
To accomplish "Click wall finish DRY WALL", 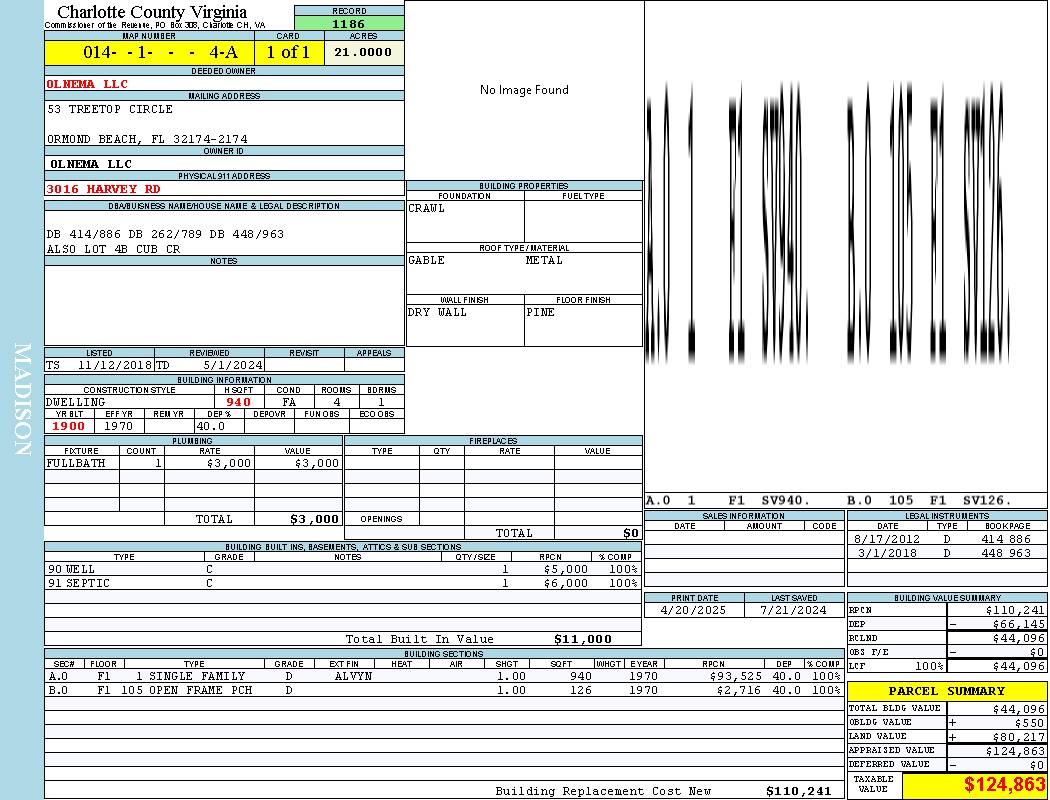I will [x=437, y=313].
